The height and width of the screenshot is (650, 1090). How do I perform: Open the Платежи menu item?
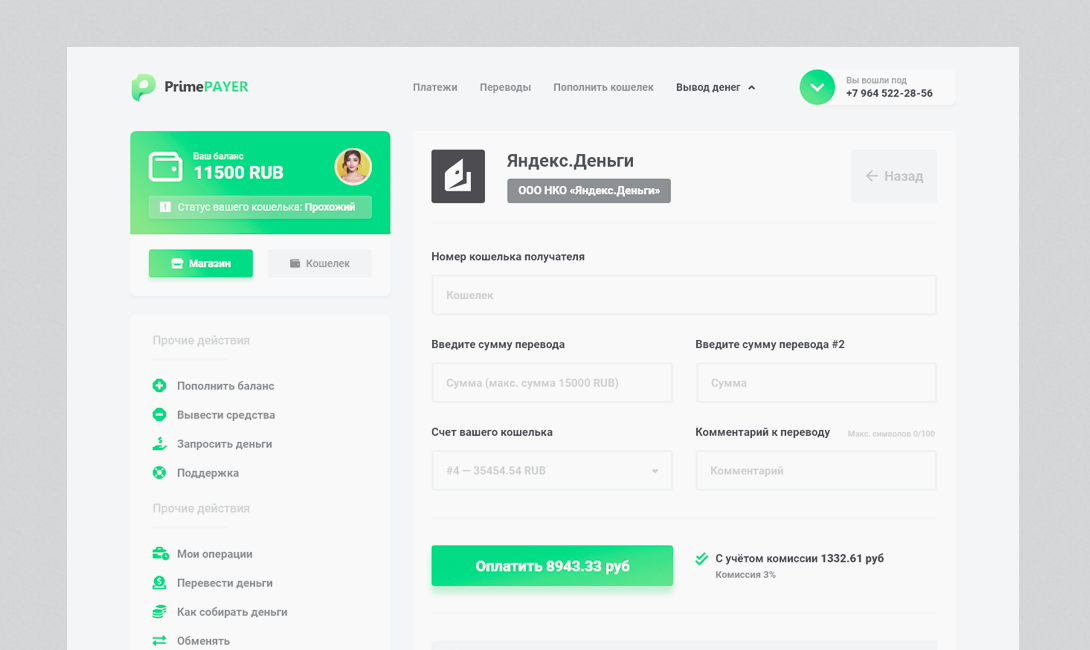tap(435, 88)
